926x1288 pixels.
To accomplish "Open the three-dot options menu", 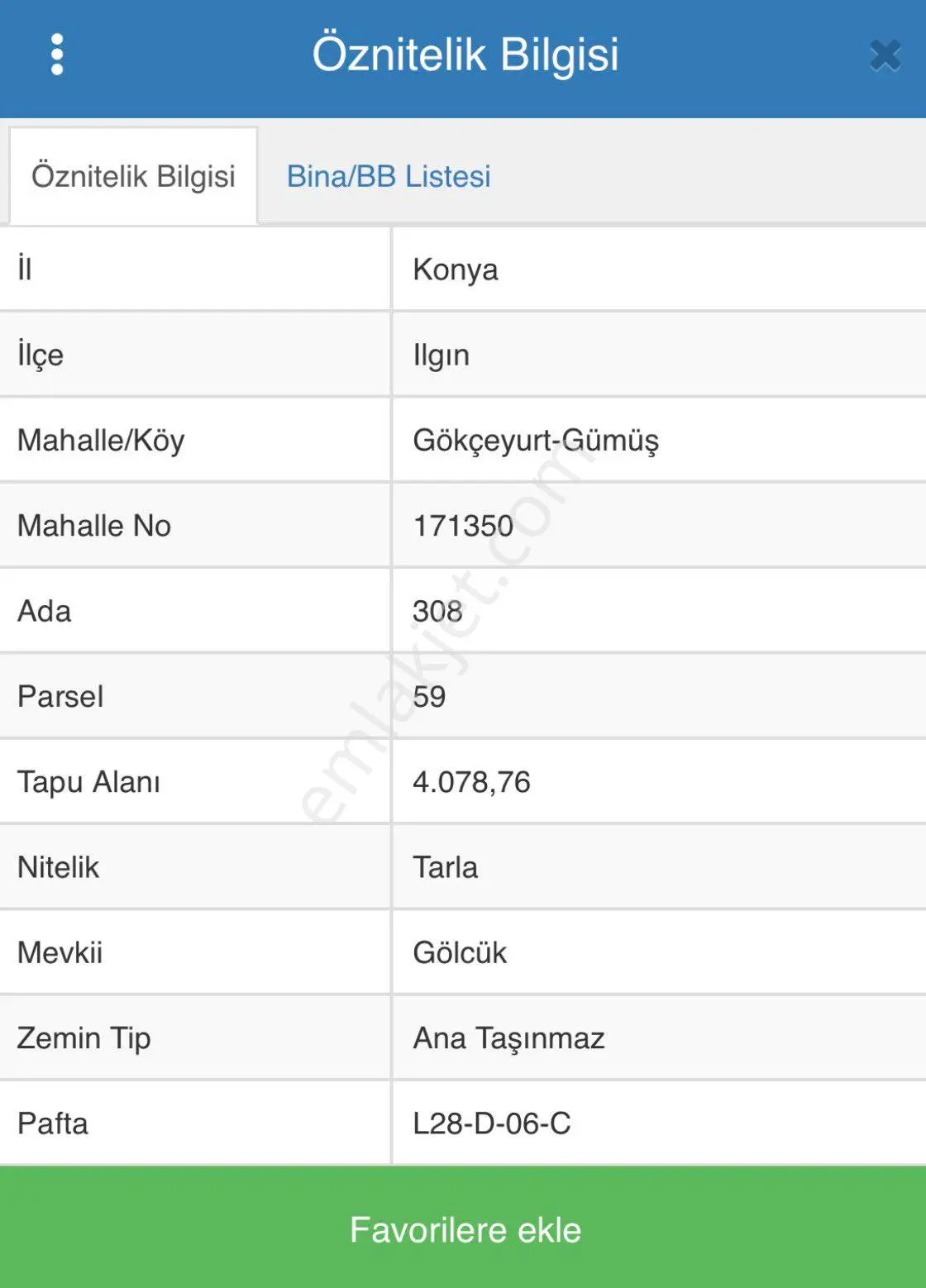I will coord(57,55).
